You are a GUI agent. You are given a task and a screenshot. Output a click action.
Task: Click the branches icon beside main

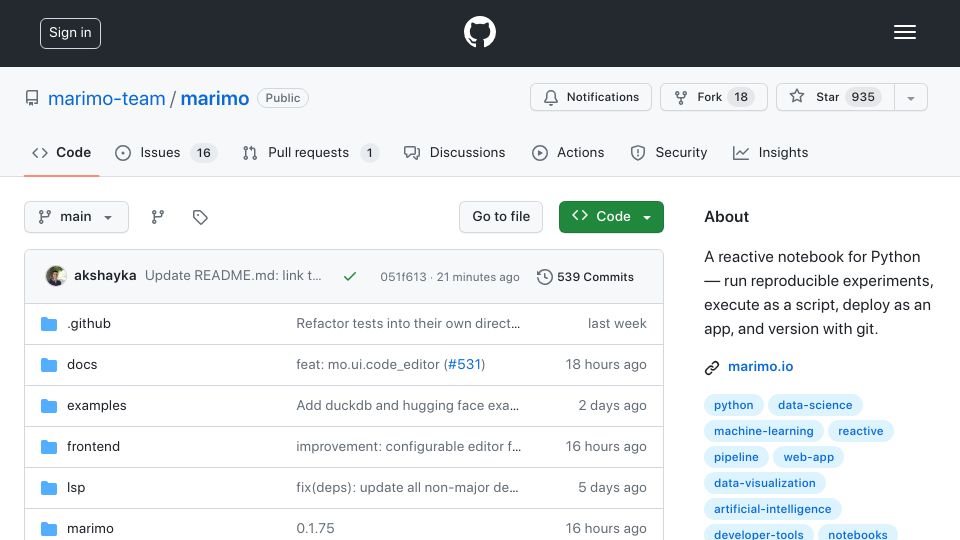pyautogui.click(x=158, y=217)
